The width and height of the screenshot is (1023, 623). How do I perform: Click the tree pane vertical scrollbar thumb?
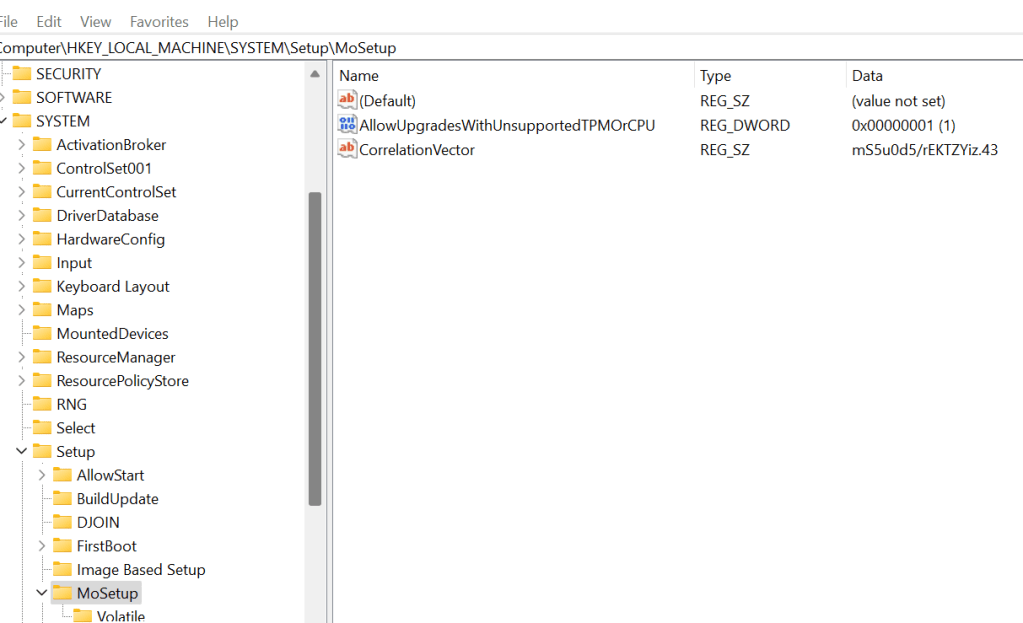[315, 348]
